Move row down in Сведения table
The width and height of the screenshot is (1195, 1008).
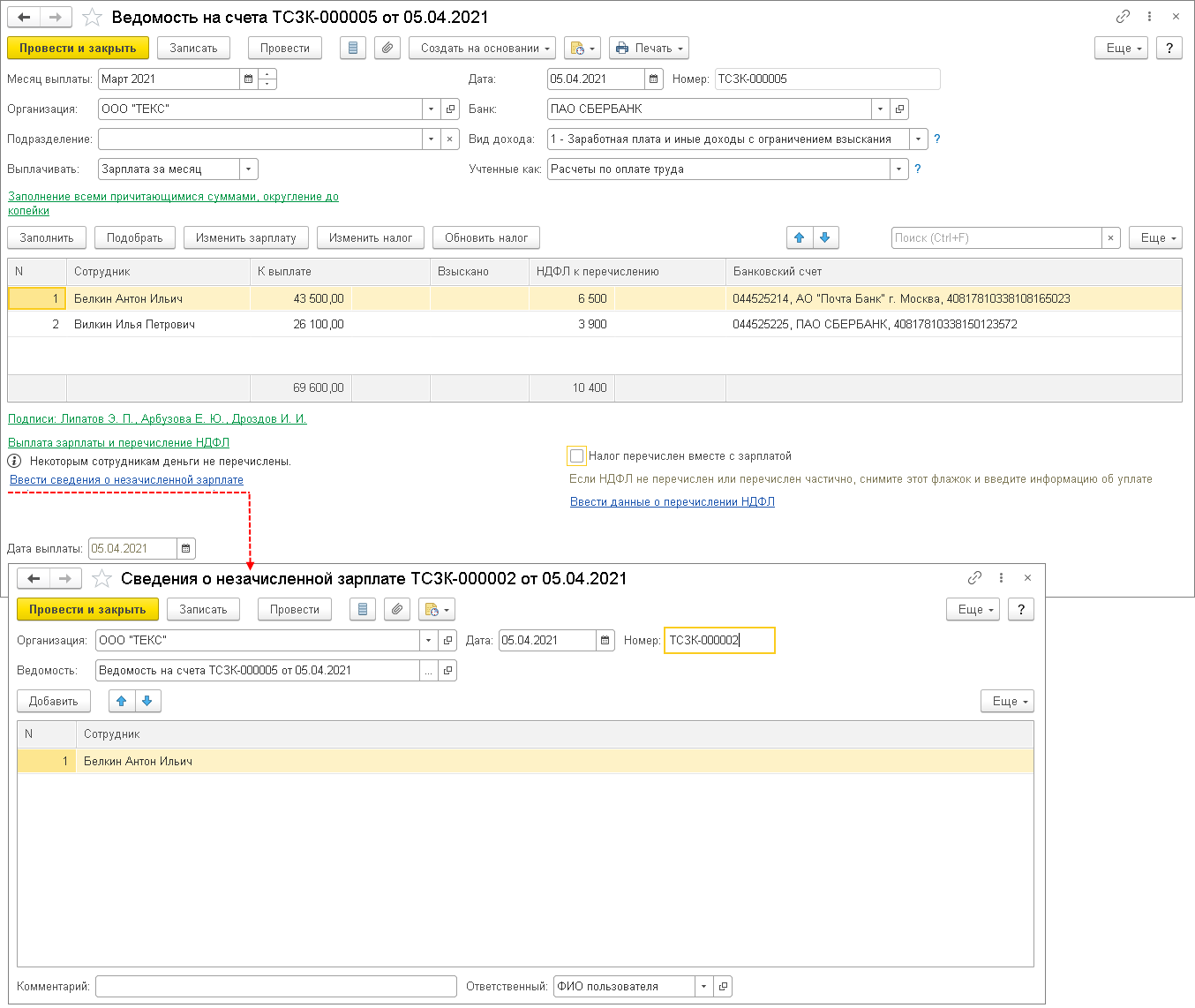click(147, 701)
